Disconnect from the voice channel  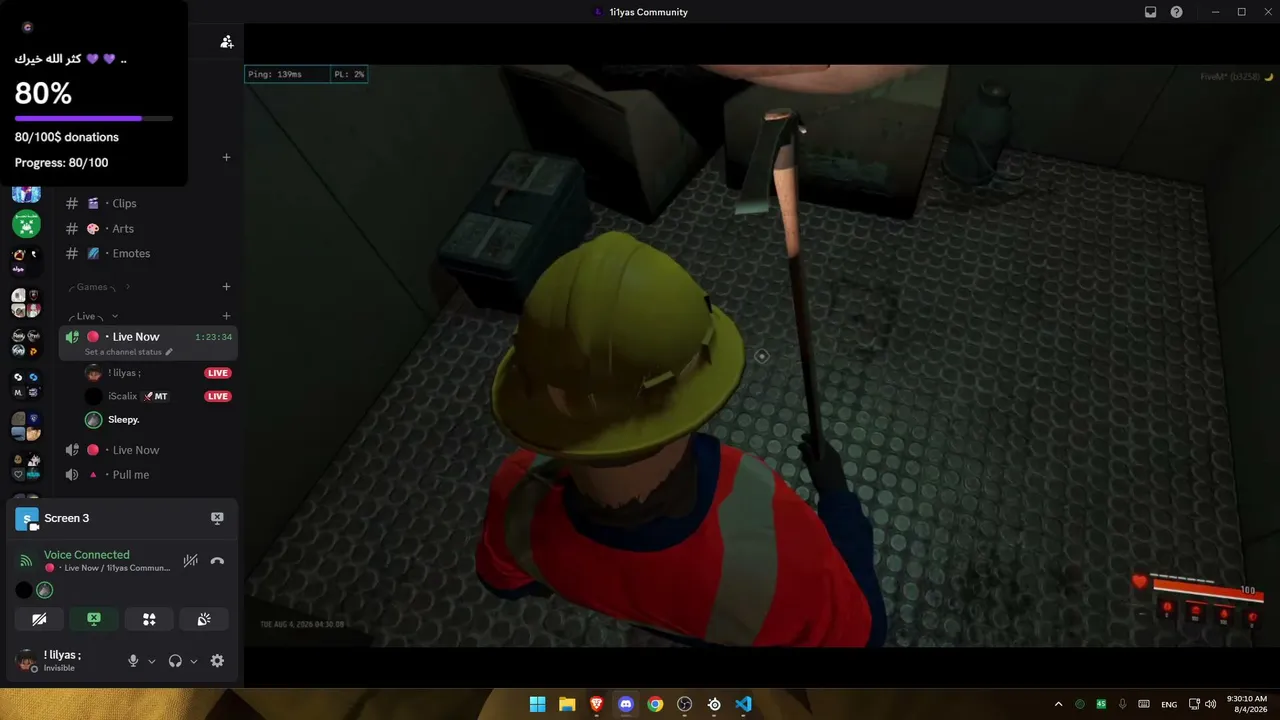point(217,561)
